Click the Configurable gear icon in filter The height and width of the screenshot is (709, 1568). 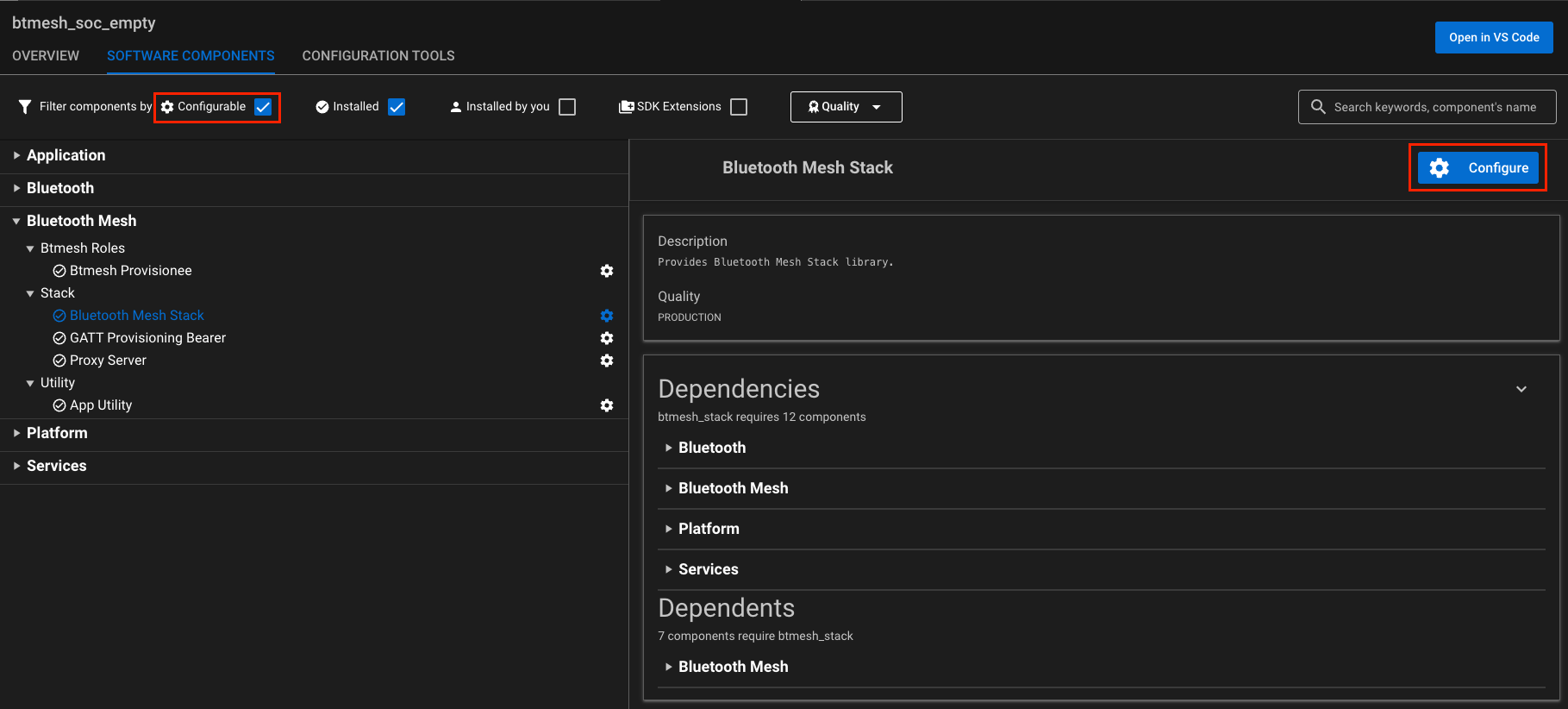(x=167, y=107)
